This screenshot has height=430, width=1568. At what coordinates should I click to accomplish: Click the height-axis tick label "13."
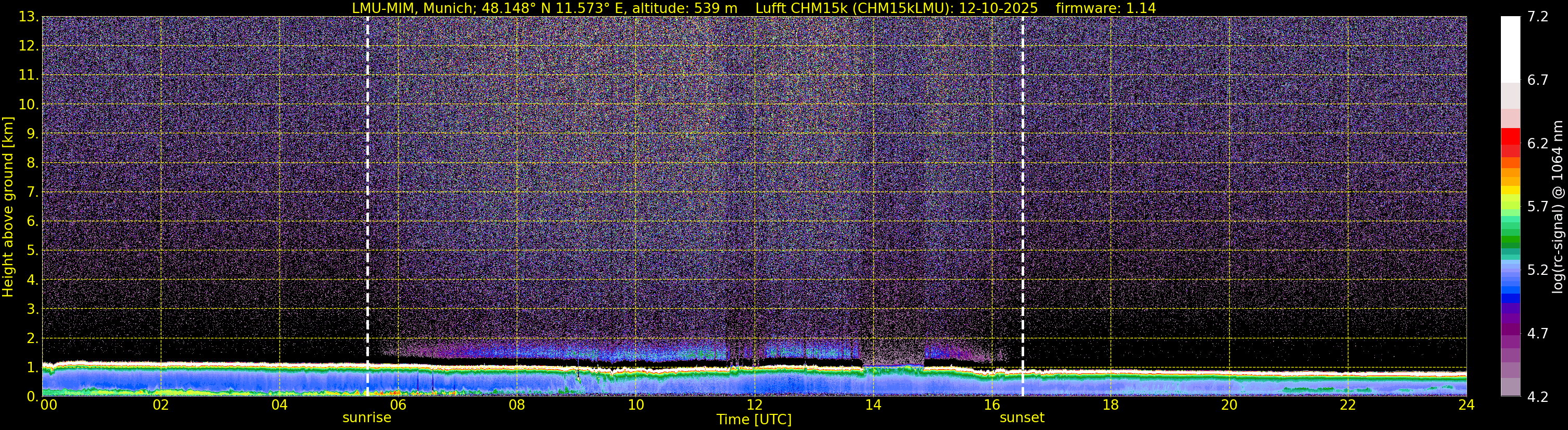tap(29, 17)
